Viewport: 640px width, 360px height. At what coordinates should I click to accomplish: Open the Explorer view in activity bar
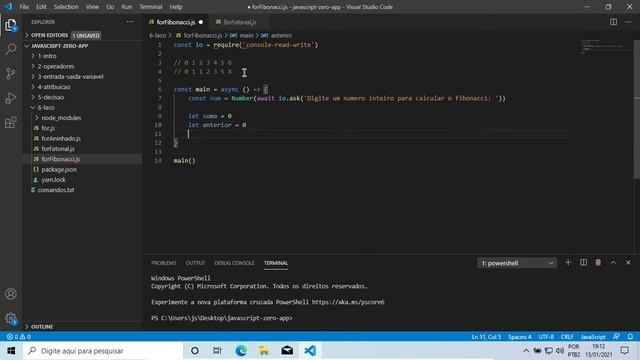11,25
